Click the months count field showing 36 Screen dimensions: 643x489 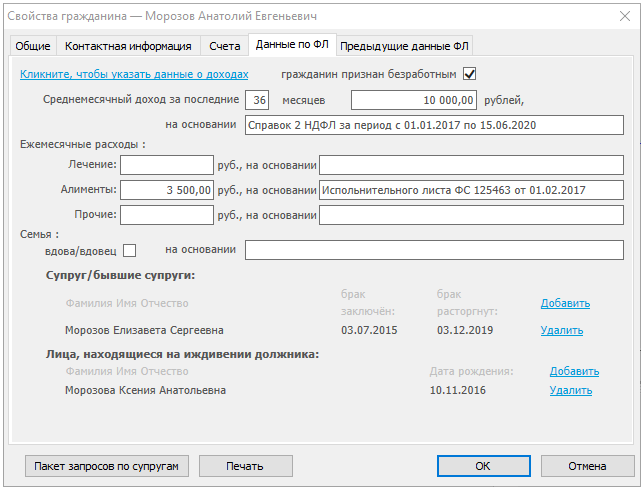pyautogui.click(x=258, y=99)
